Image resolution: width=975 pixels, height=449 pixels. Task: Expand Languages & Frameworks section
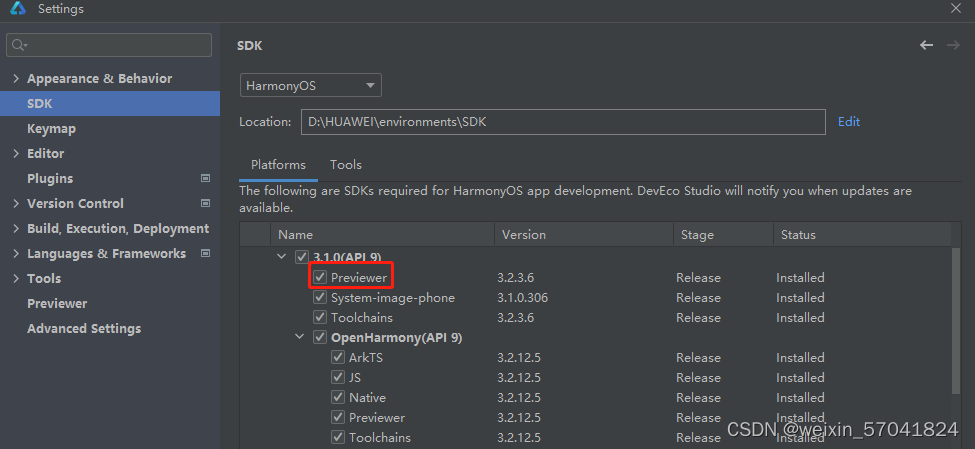tap(16, 253)
